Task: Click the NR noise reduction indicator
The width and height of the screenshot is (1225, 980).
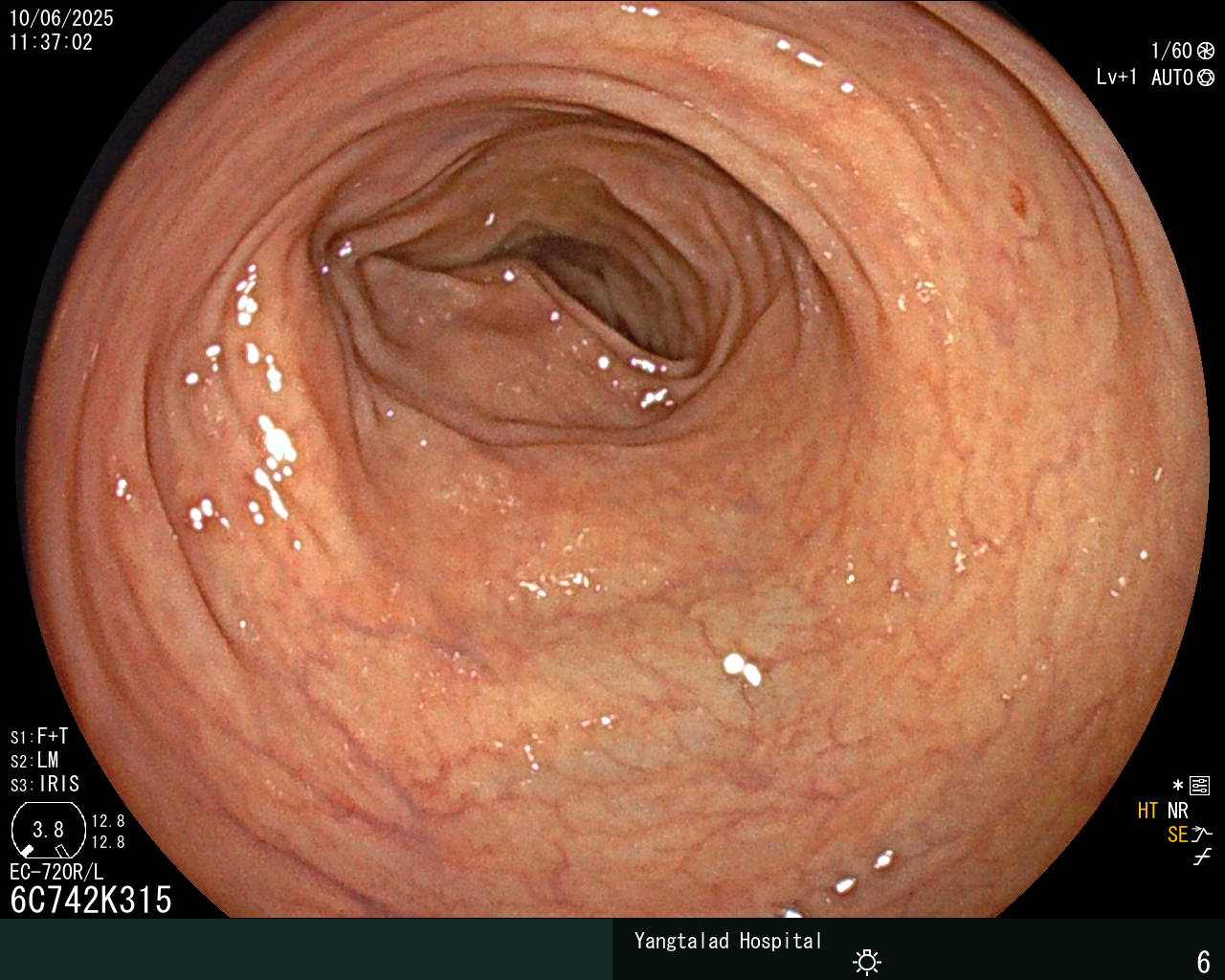Action: (1178, 811)
